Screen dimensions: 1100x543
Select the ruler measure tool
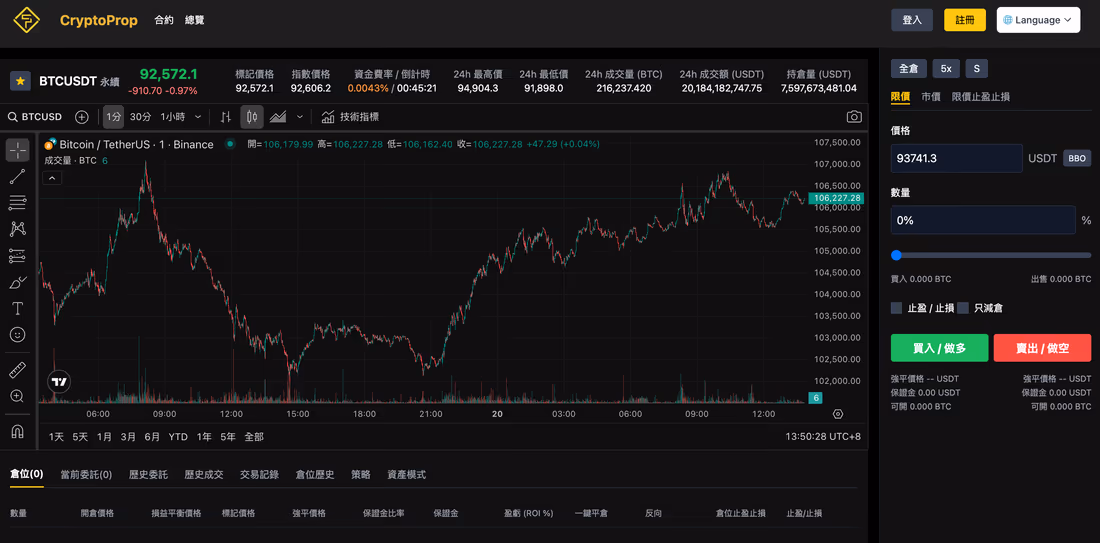coord(18,370)
